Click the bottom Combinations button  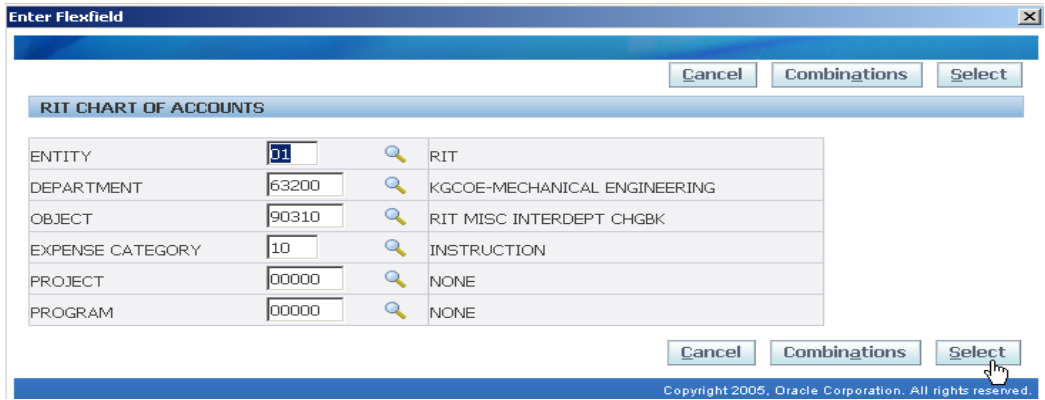coord(844,352)
